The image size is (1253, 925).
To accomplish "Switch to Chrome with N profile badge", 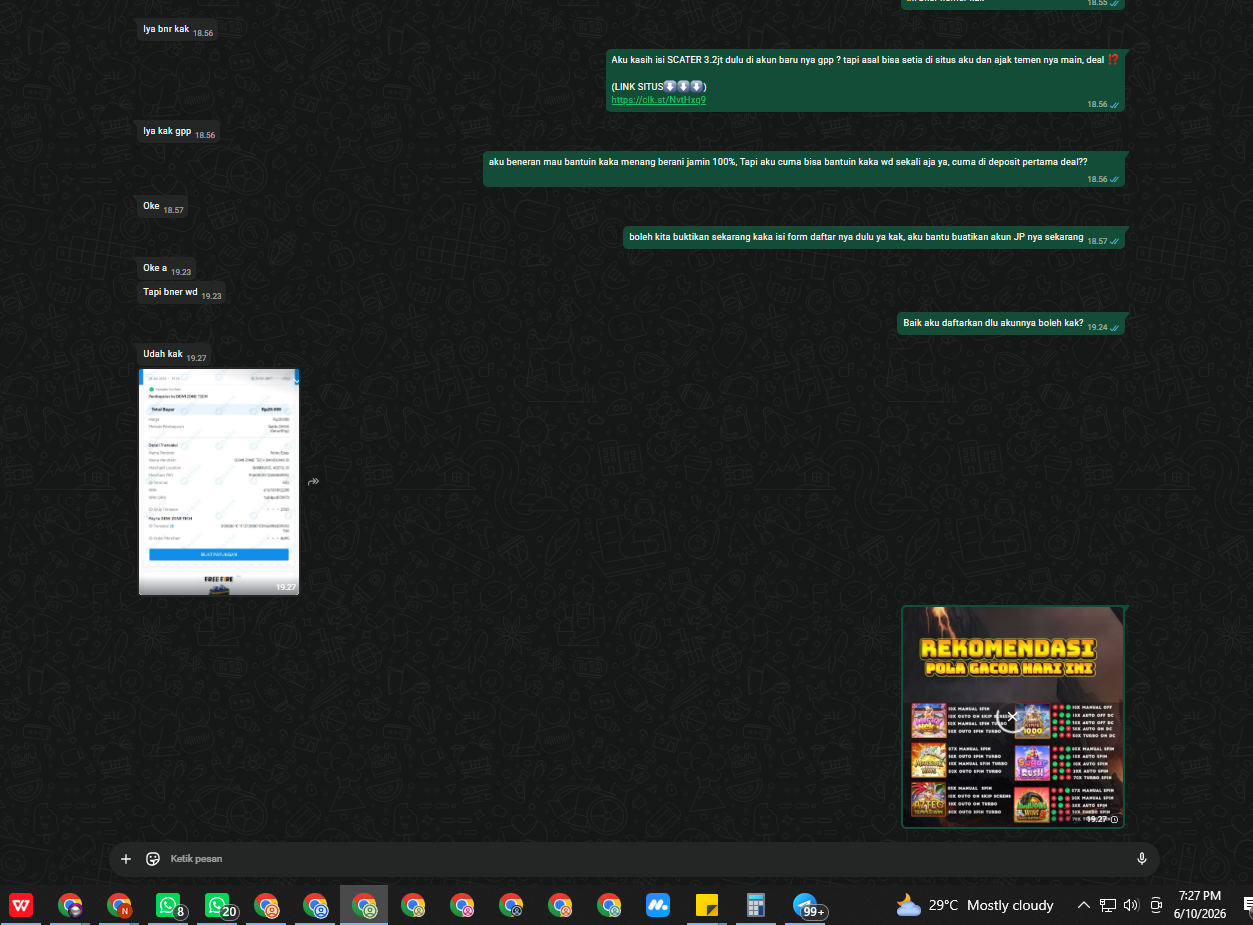I will tap(120, 906).
